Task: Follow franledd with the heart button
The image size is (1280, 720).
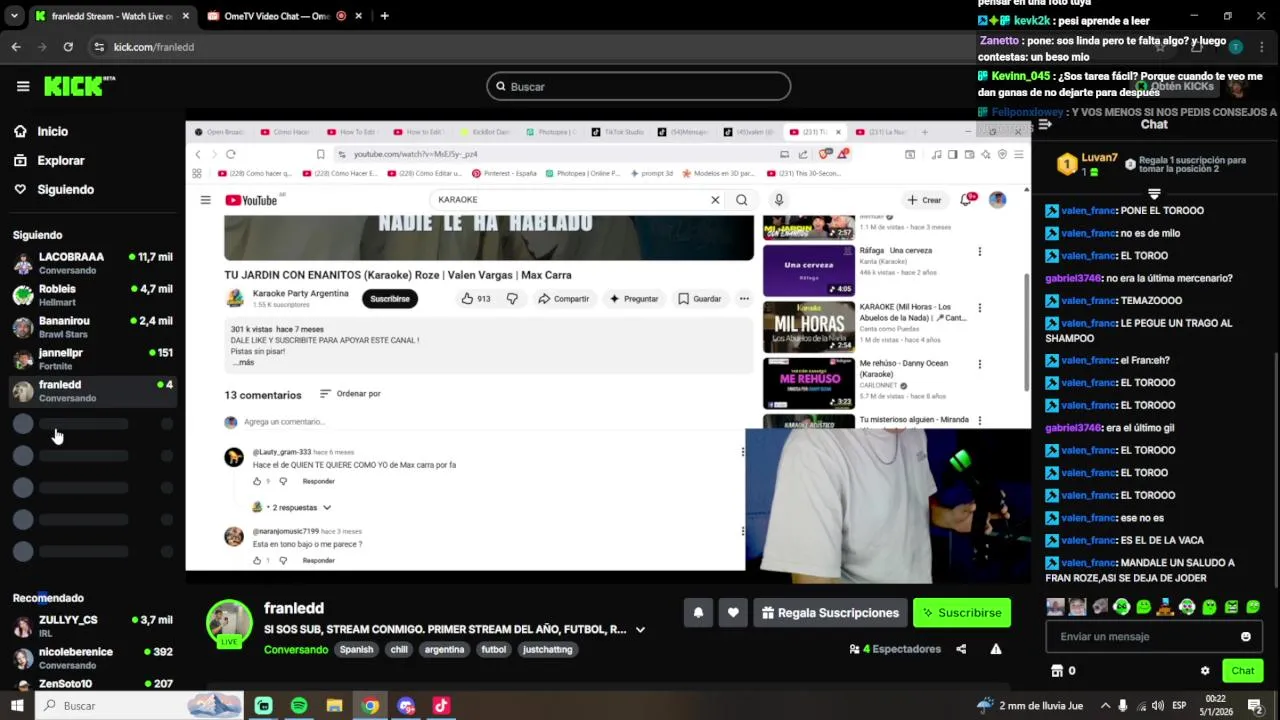Action: [x=733, y=613]
